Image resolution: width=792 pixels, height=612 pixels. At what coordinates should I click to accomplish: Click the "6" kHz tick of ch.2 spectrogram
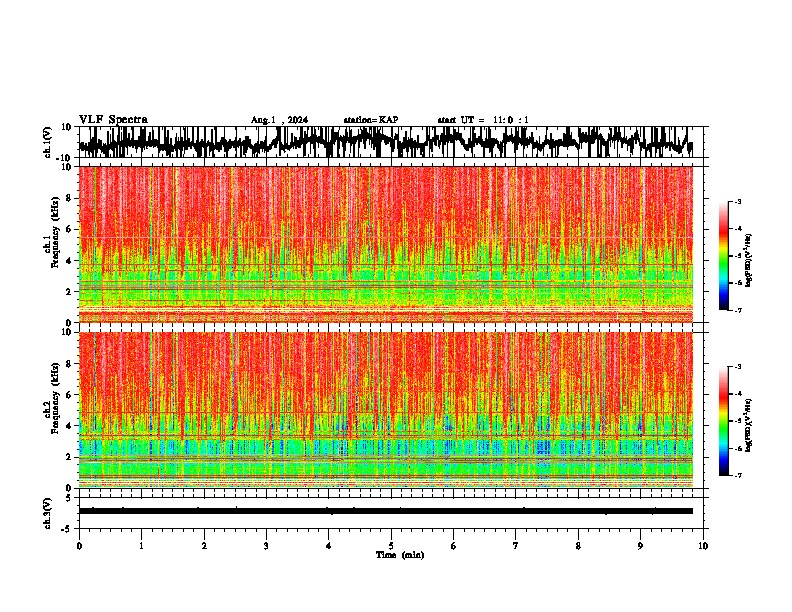69,395
